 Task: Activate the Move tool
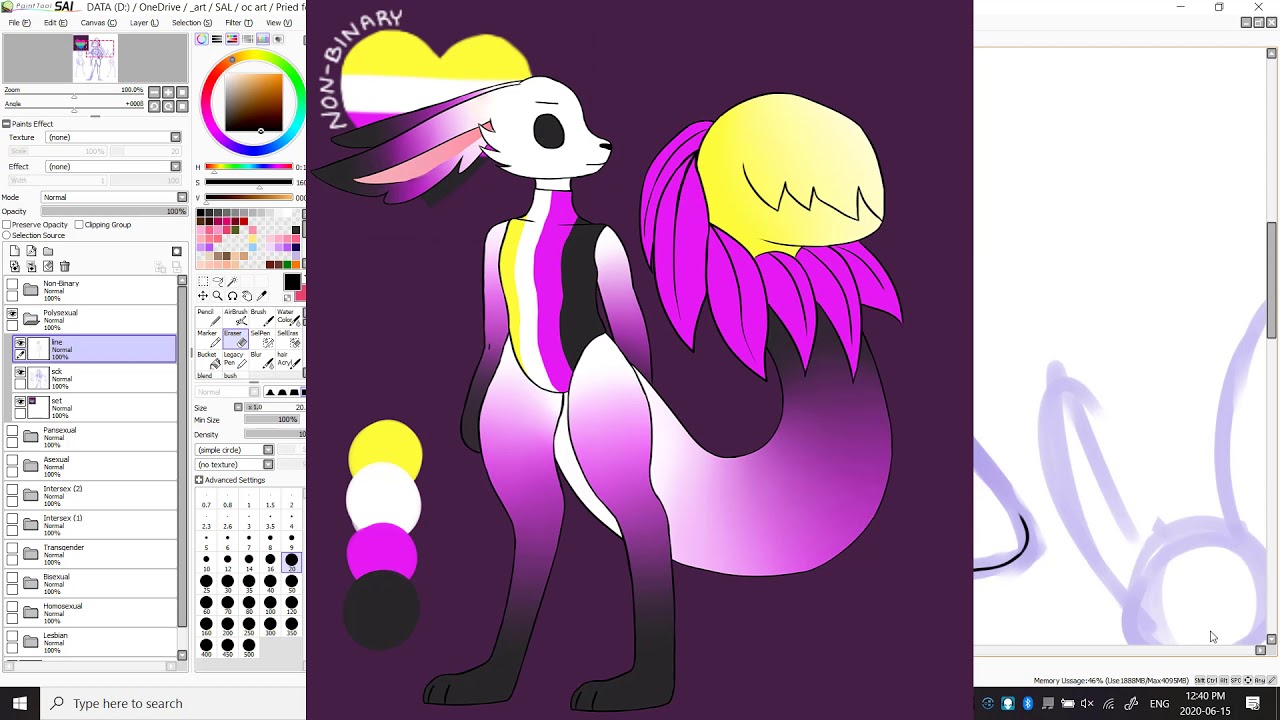pos(203,296)
